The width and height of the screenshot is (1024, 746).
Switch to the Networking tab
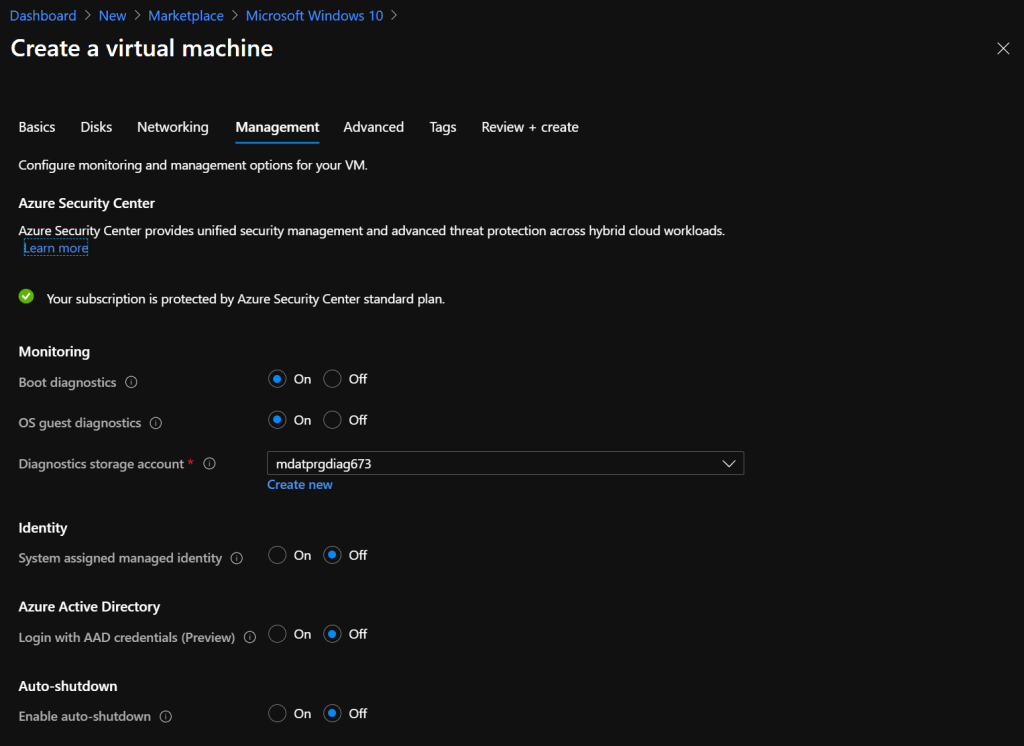point(173,127)
